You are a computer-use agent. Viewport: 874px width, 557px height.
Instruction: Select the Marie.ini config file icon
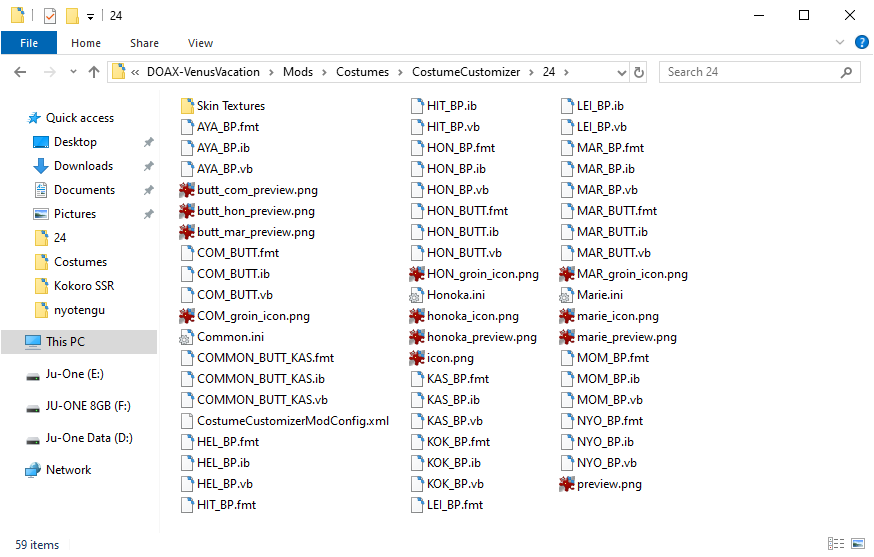566,296
